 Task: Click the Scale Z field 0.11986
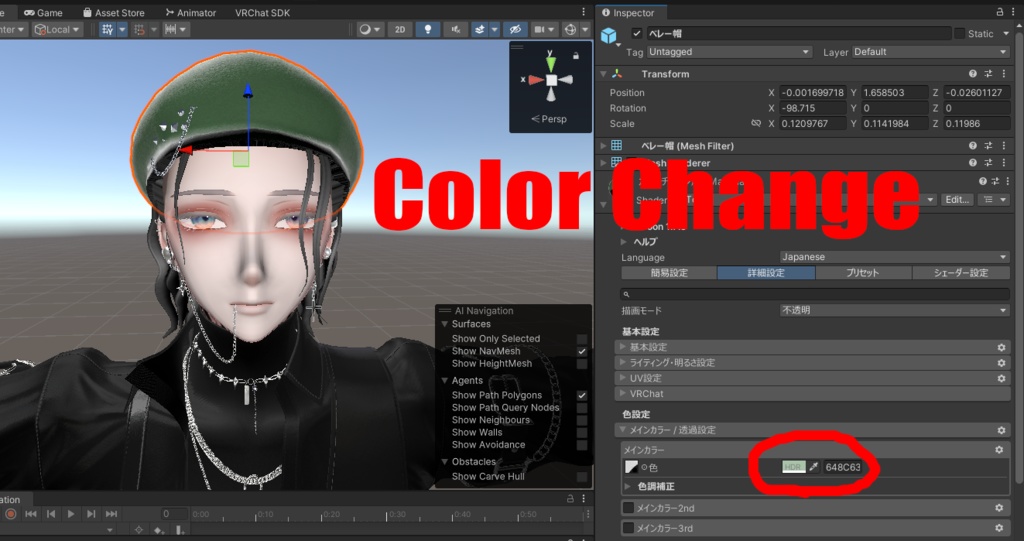point(976,123)
